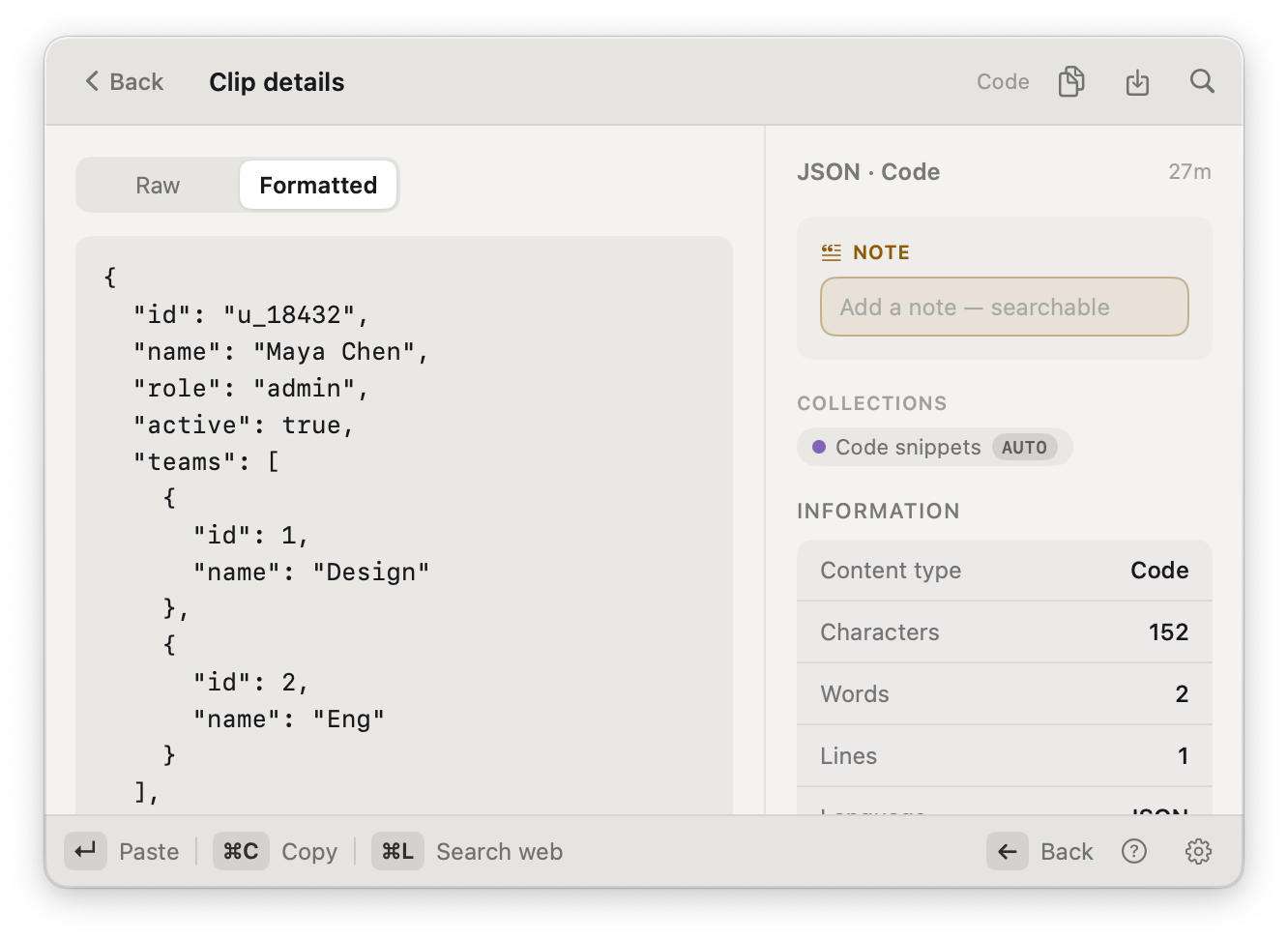Click the Paste action label
Viewport: 1288px width, 940px height.
point(149,852)
